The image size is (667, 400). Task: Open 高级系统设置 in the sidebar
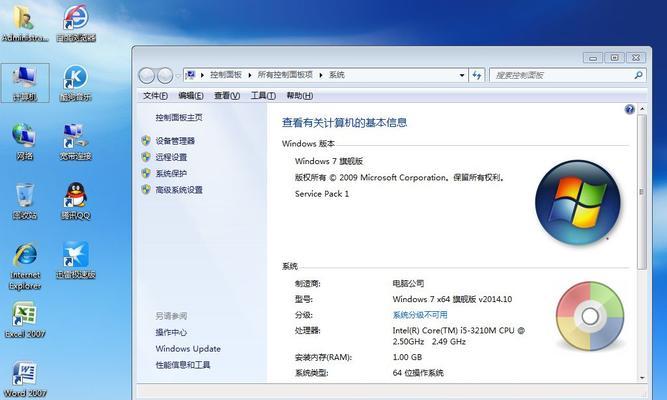179,190
